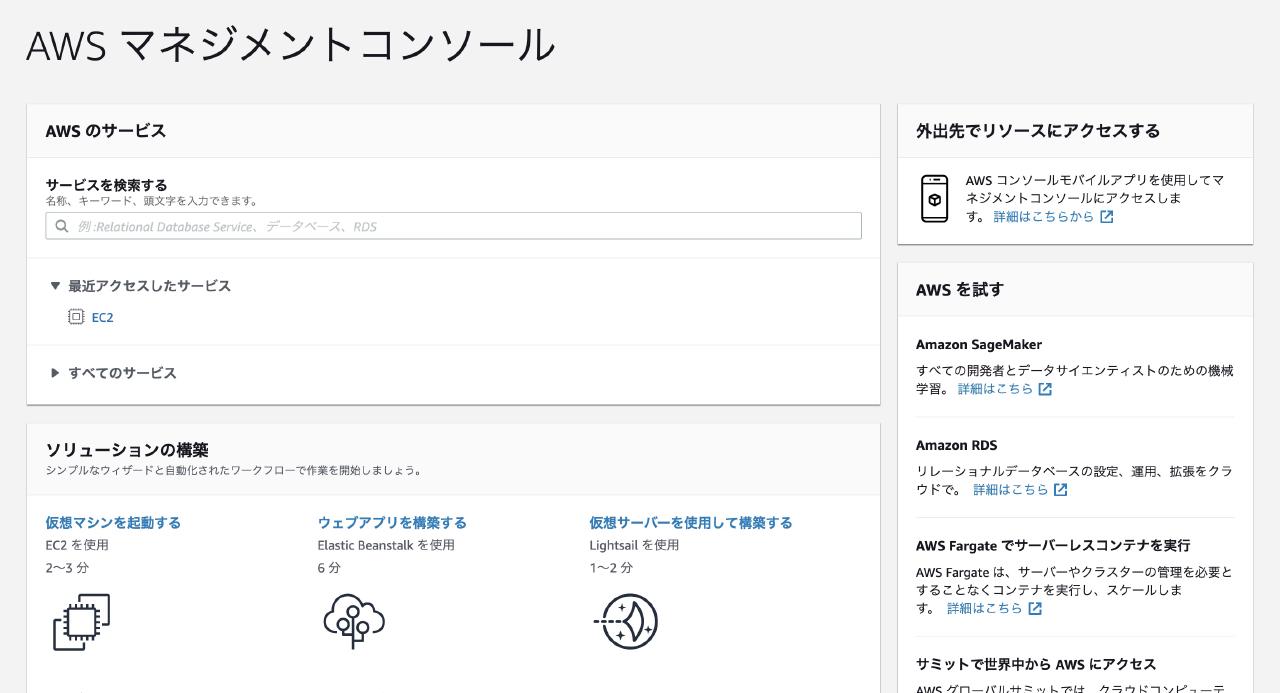Open 仮想サーバーを使用して構築する link
This screenshot has width=1280, height=693.
(690, 523)
